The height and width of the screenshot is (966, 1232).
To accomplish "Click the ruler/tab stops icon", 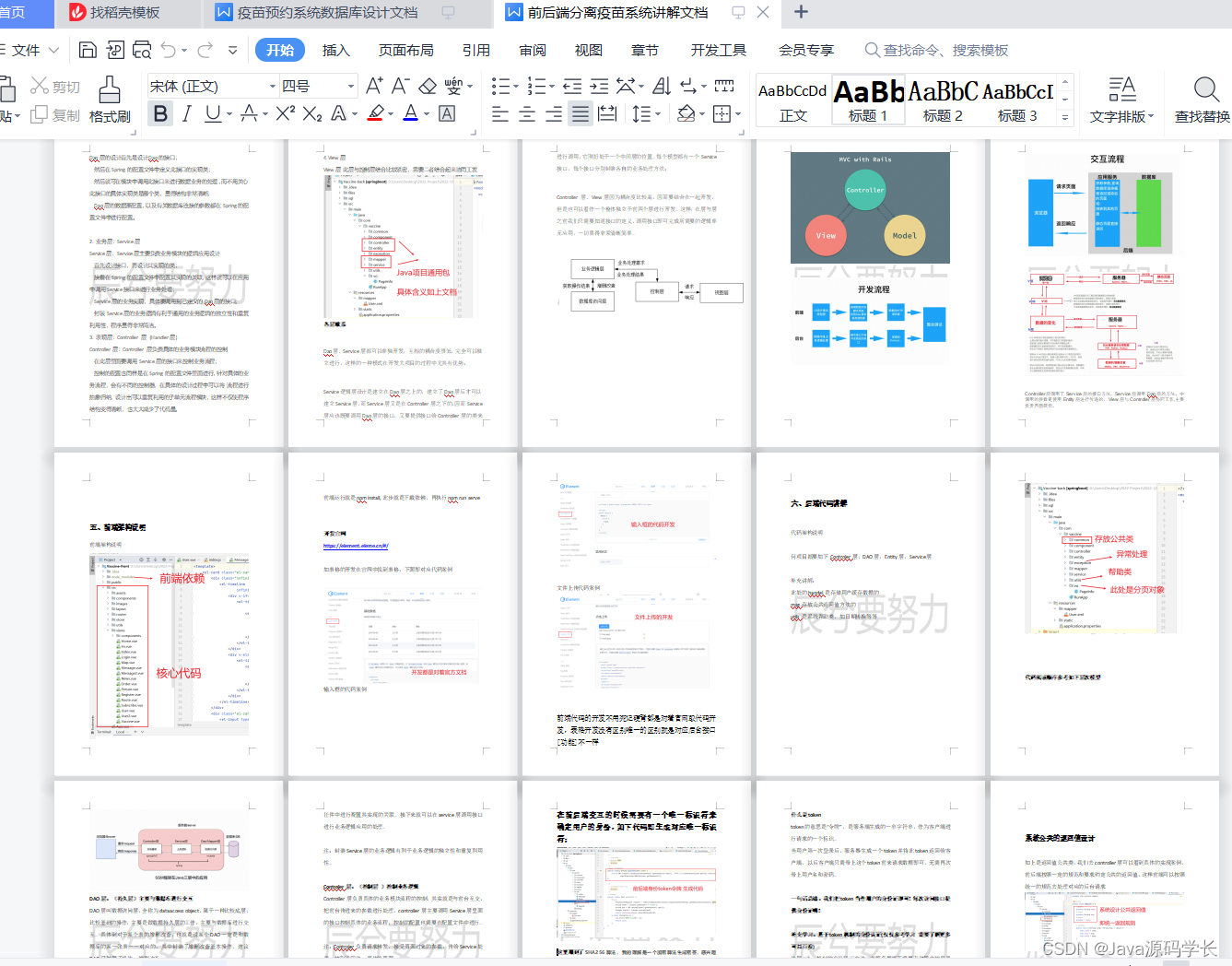I will click(724, 86).
